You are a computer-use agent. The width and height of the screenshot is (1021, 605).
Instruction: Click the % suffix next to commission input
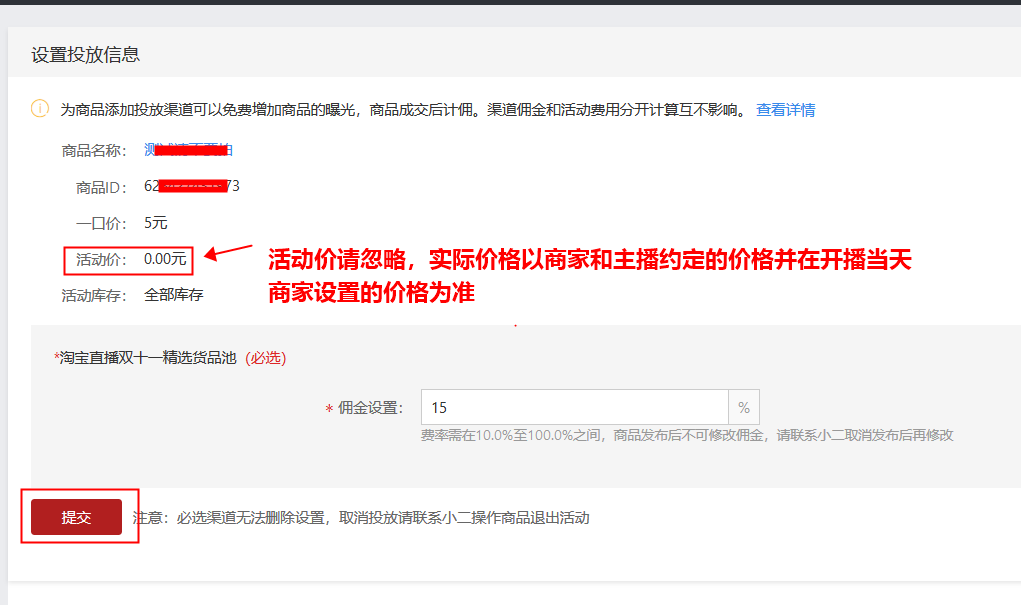tap(743, 408)
